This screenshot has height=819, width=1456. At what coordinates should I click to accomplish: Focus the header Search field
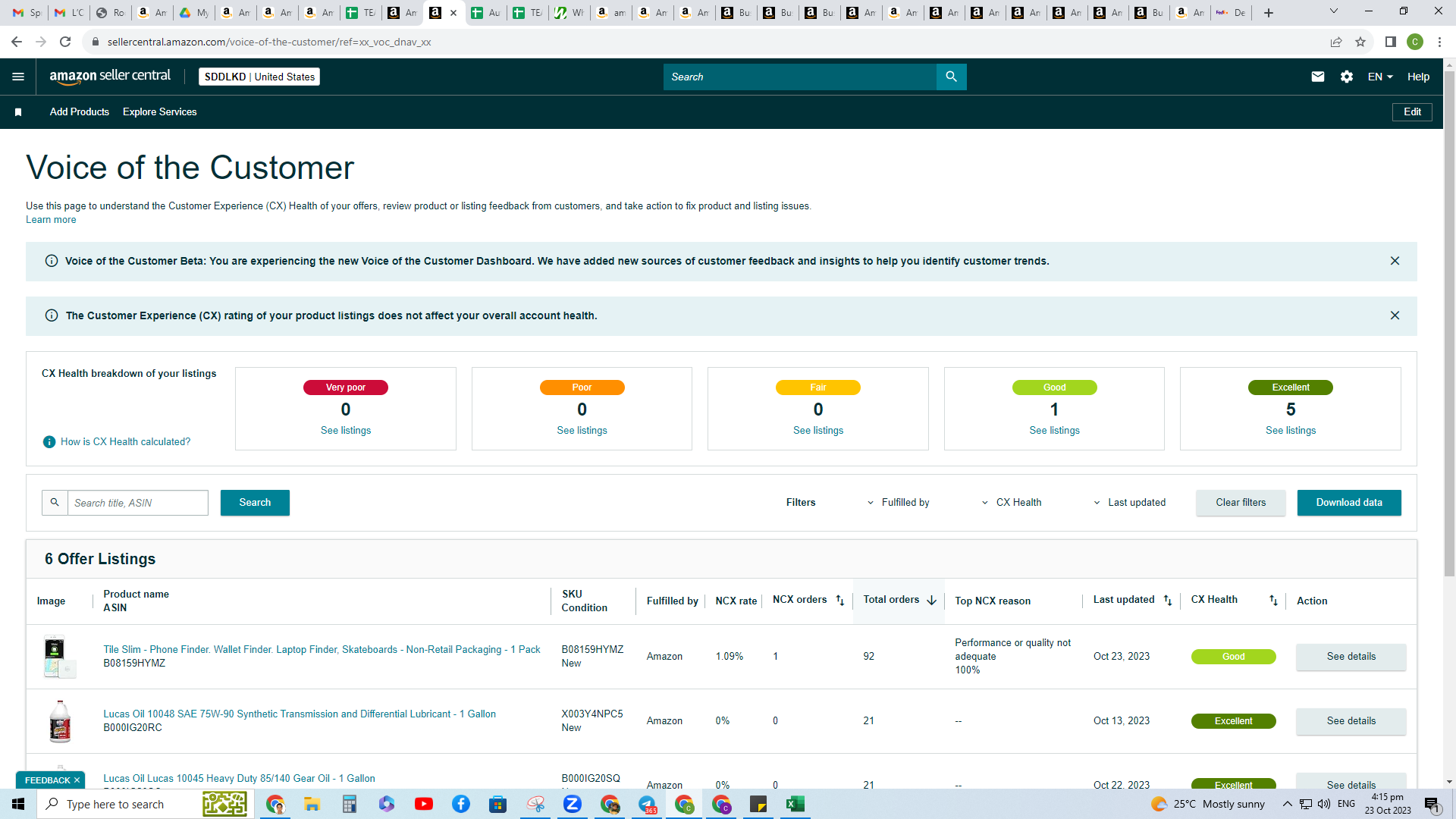pyautogui.click(x=800, y=77)
